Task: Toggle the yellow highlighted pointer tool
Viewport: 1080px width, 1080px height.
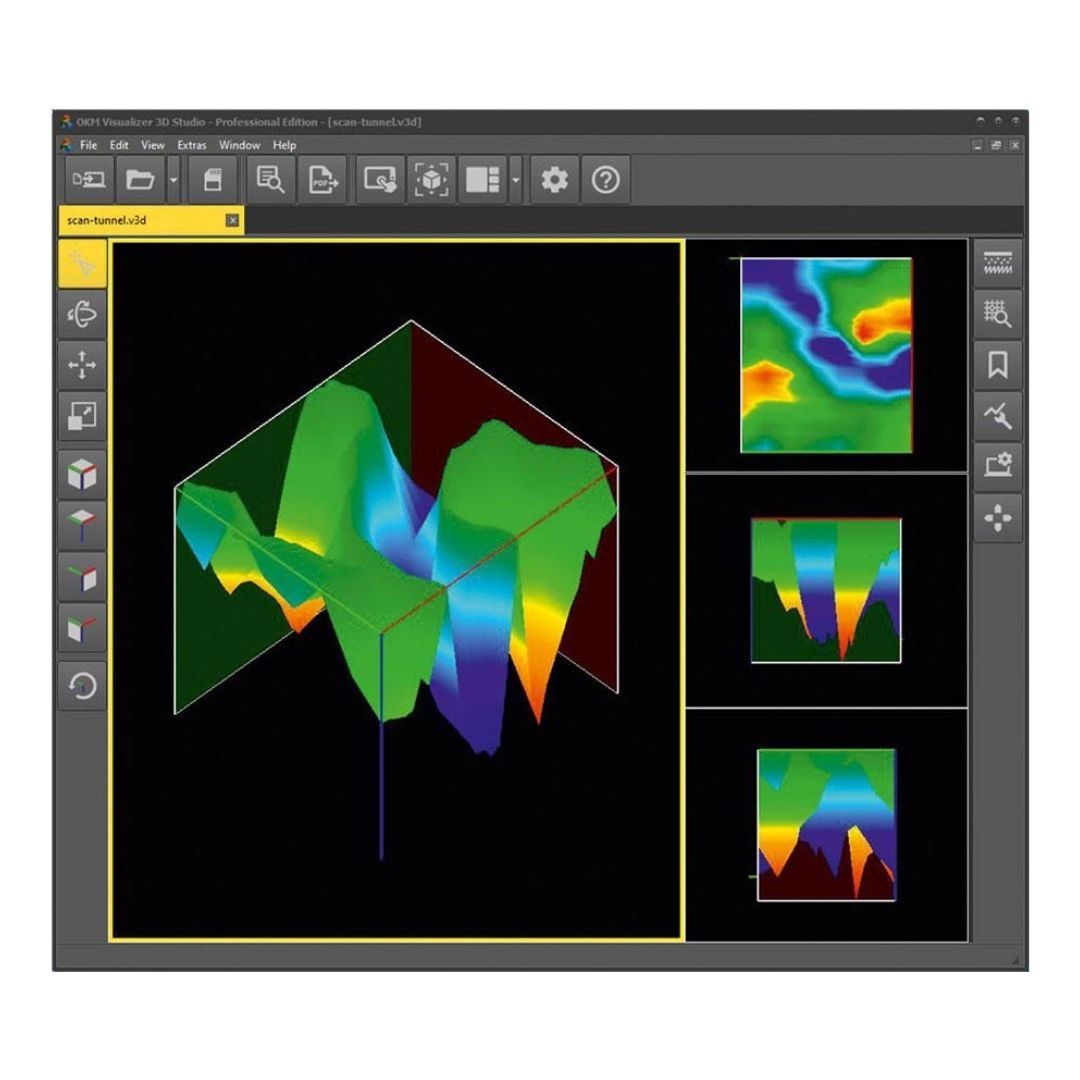Action: (82, 264)
